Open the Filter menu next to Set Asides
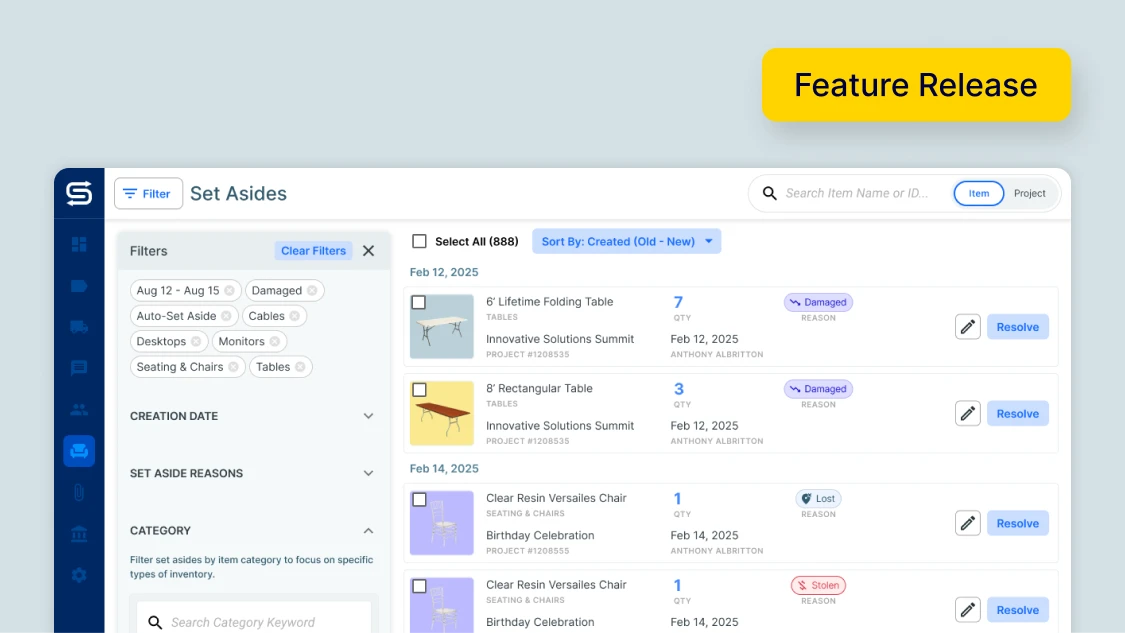Viewport: 1125px width, 633px height. pyautogui.click(x=148, y=193)
